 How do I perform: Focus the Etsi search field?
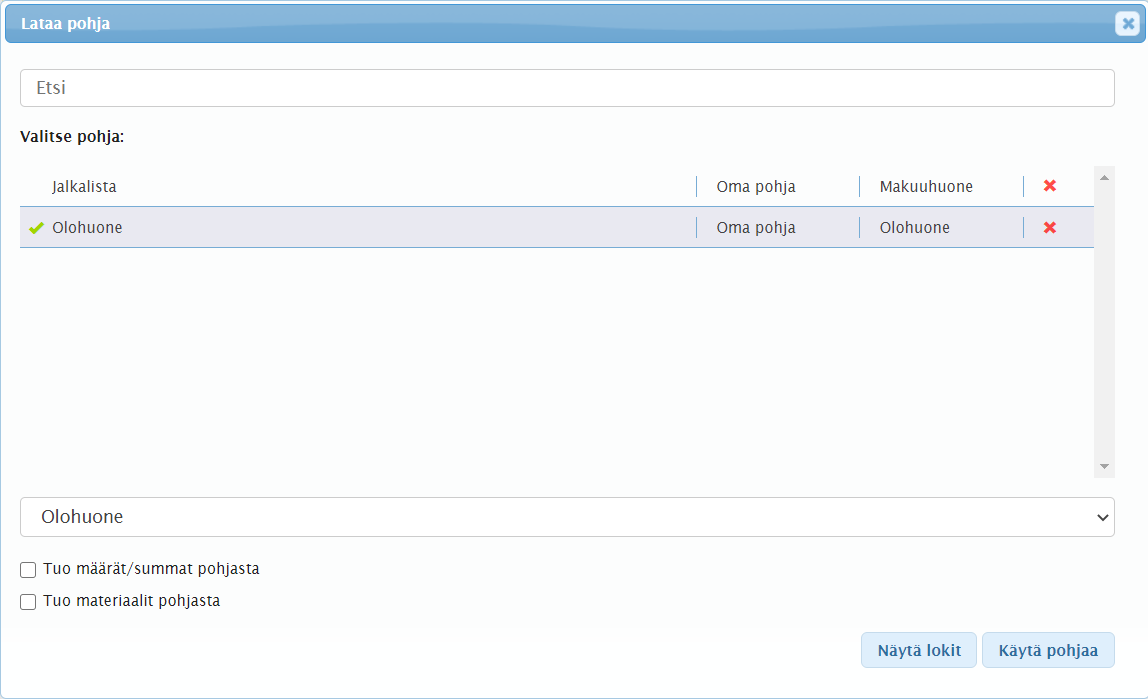pos(567,88)
